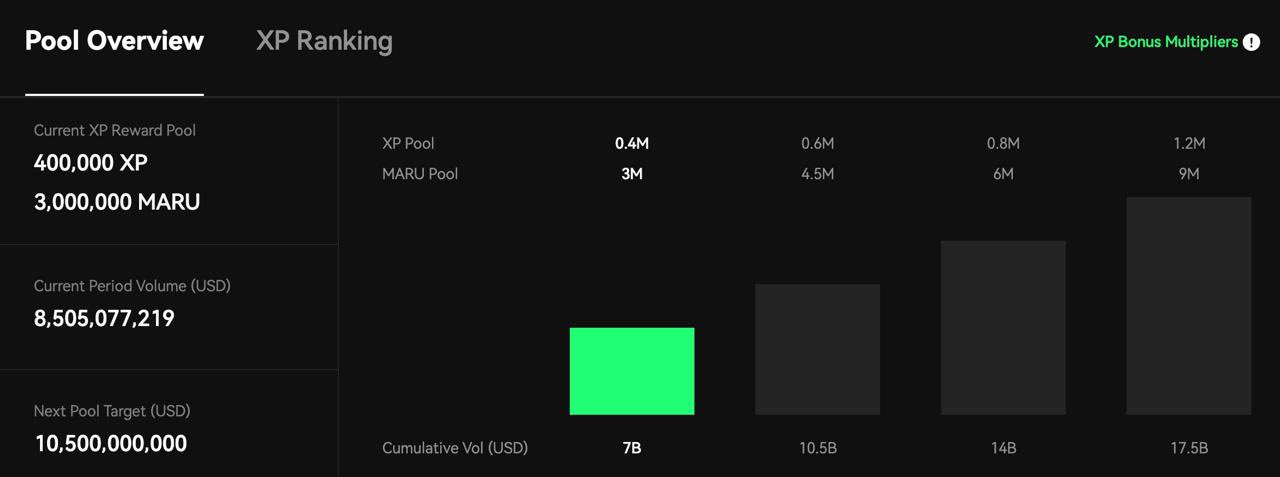
Task: Click the 400,000 XP reward value
Action: [91, 163]
